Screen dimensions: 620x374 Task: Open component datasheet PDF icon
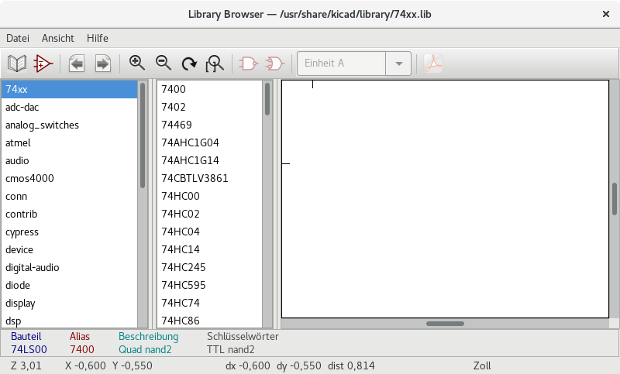tap(433, 63)
